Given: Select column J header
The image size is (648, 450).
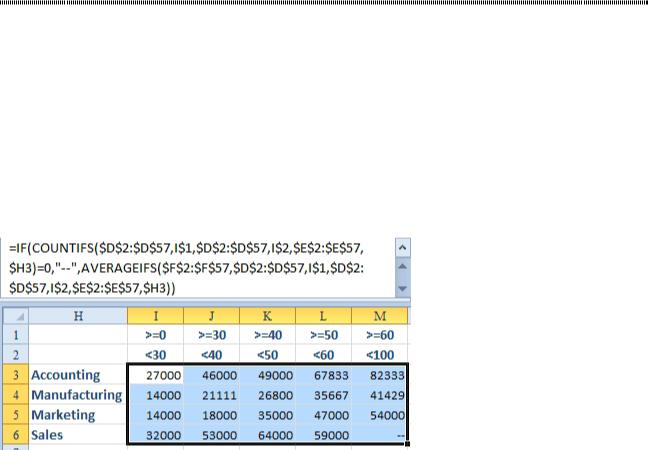Looking at the screenshot, I should tap(212, 316).
